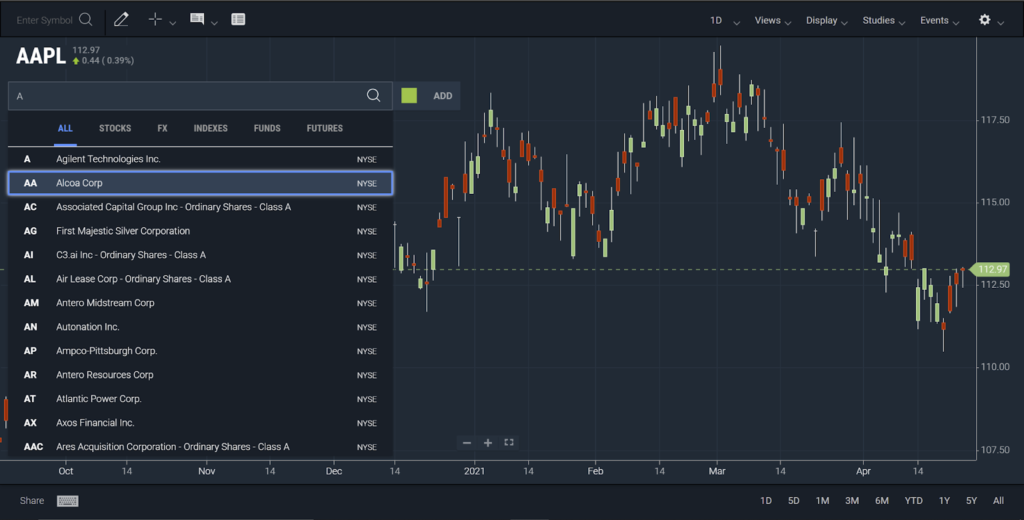
Task: Open the Studies dropdown menu
Action: click(884, 20)
